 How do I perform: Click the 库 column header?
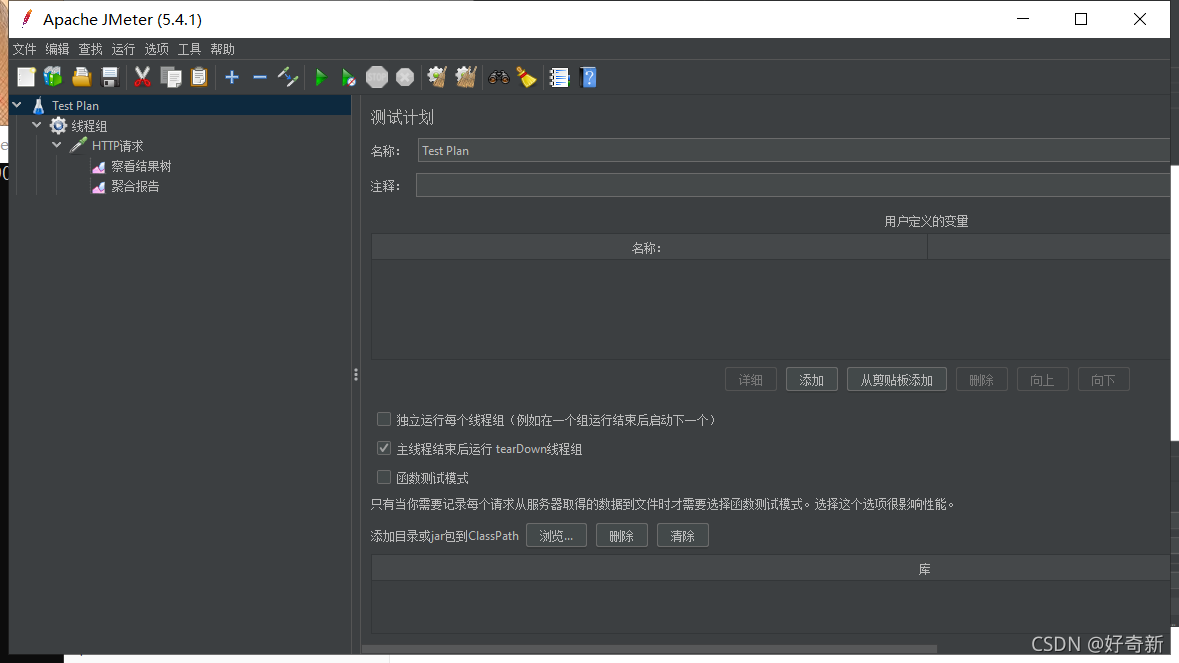[x=771, y=568]
